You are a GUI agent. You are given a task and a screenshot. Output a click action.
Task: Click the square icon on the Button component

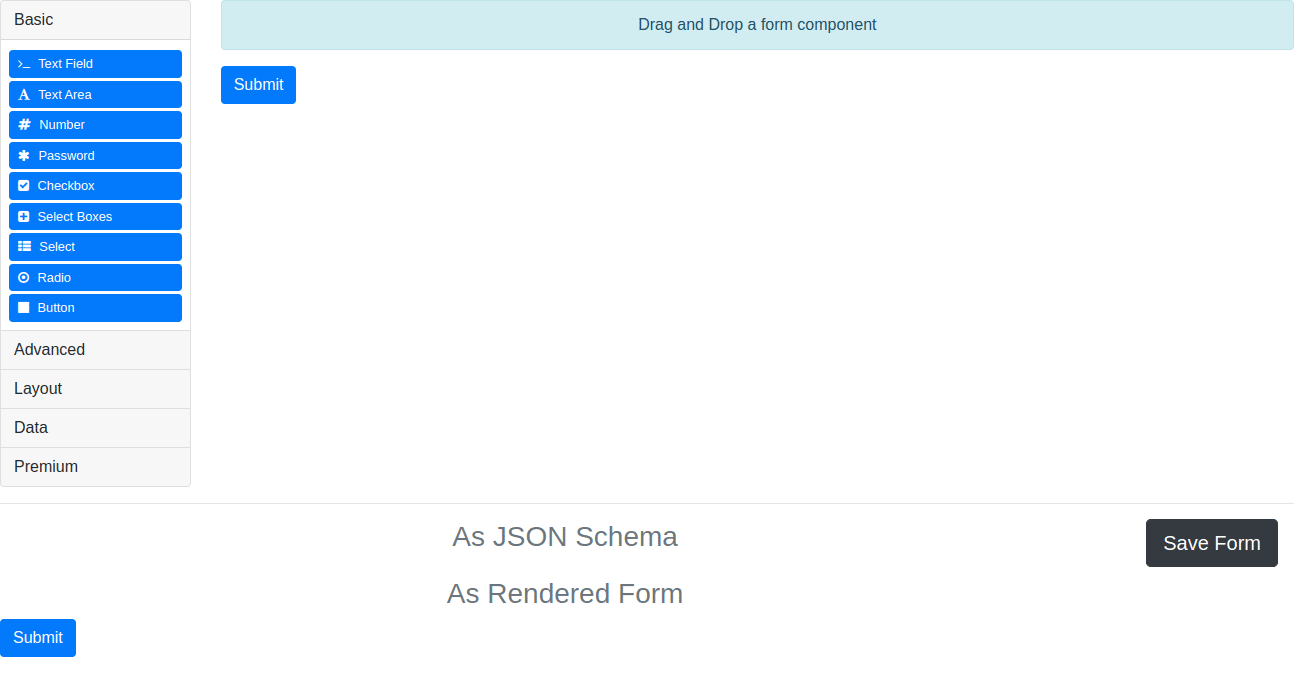point(23,307)
